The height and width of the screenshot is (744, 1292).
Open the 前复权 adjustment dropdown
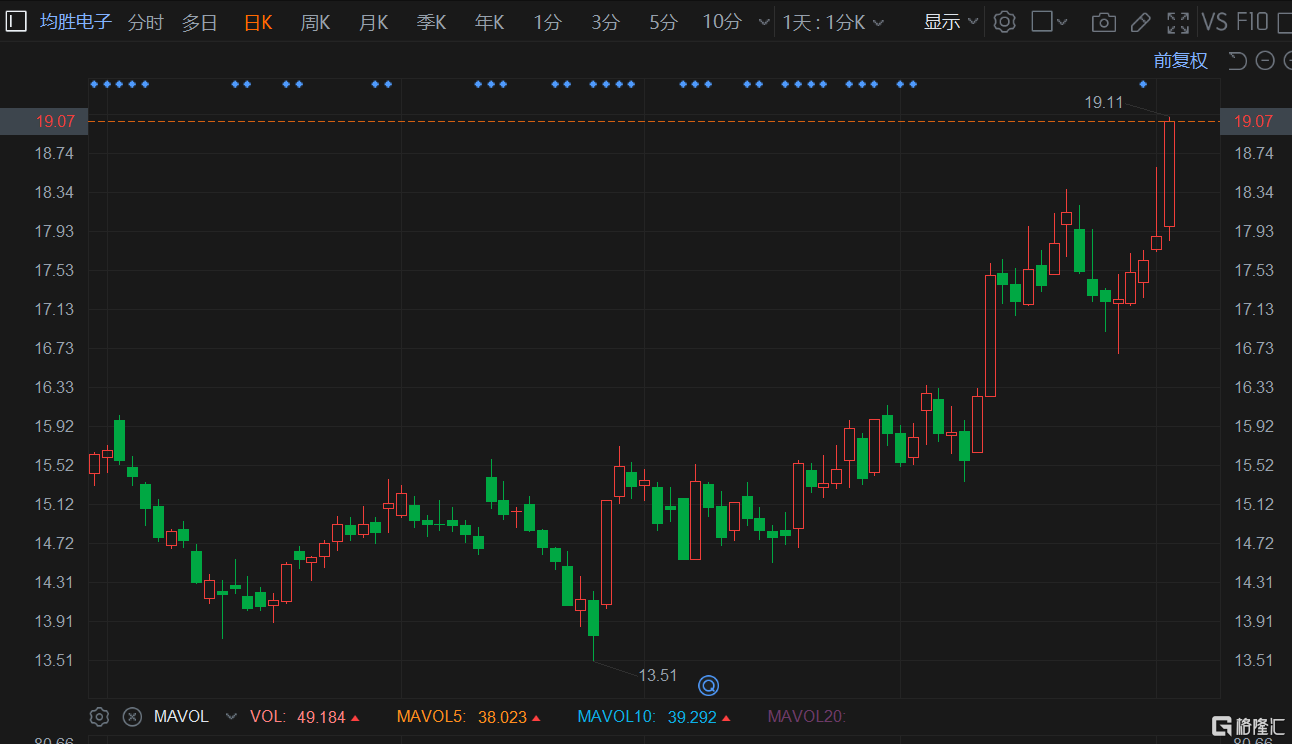(1181, 61)
